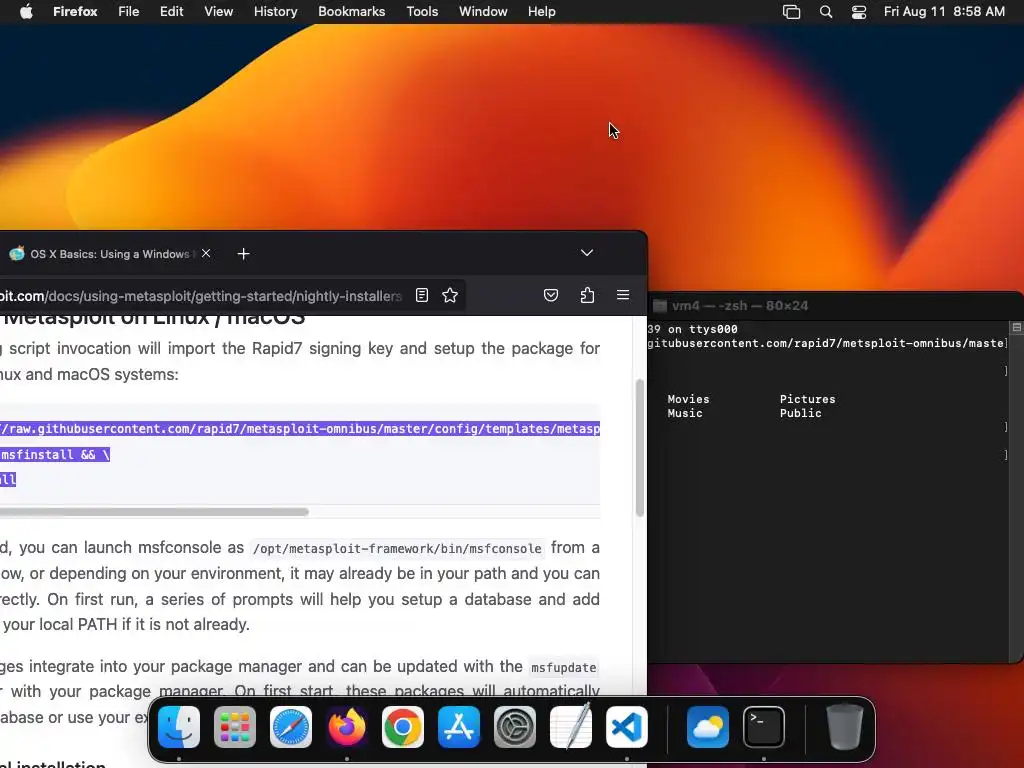Click the Firefox page vertical scrollbar
Screen dimensions: 1024x768
pyautogui.click(x=640, y=448)
